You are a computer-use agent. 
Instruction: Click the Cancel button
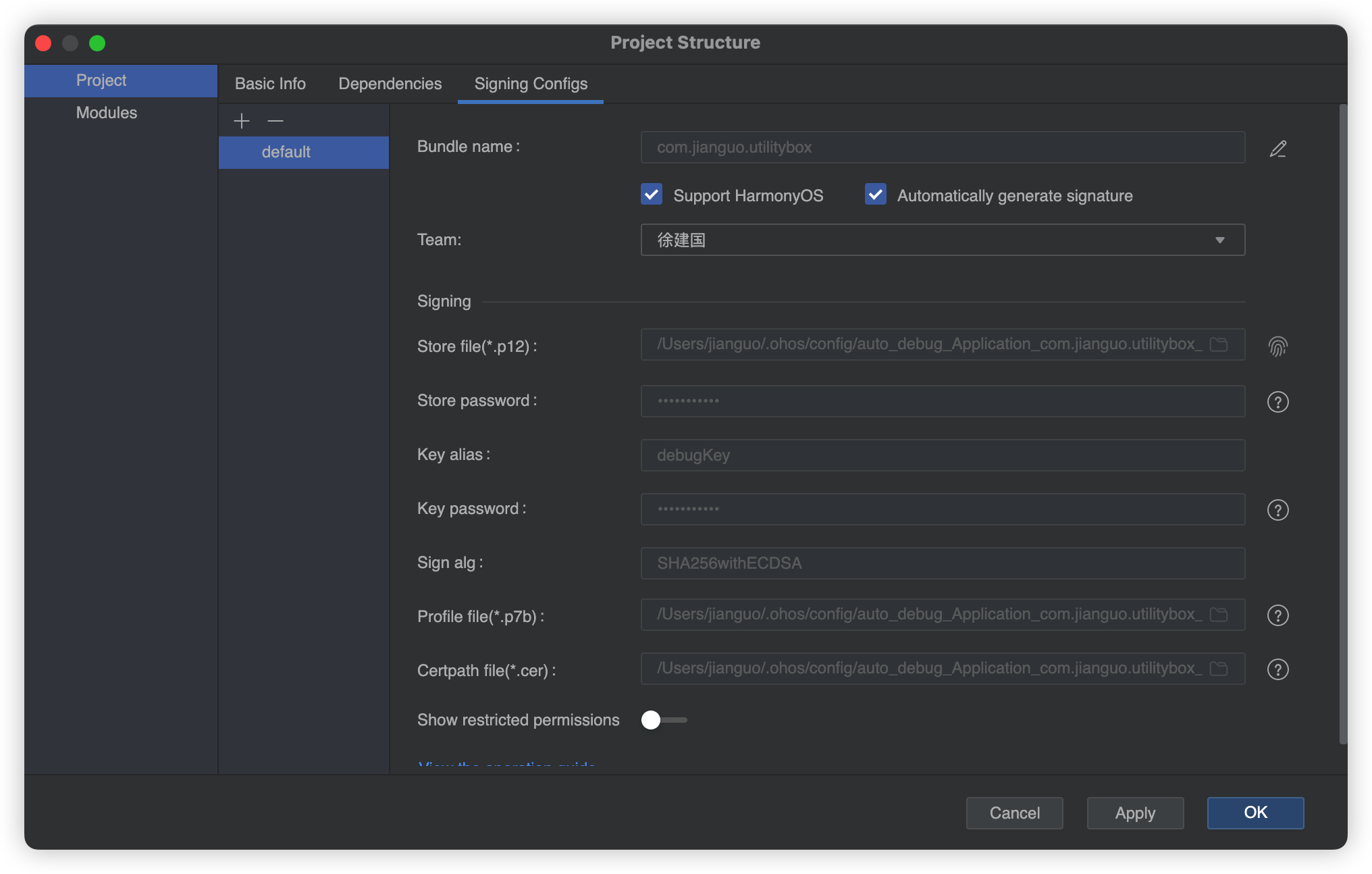(1014, 812)
